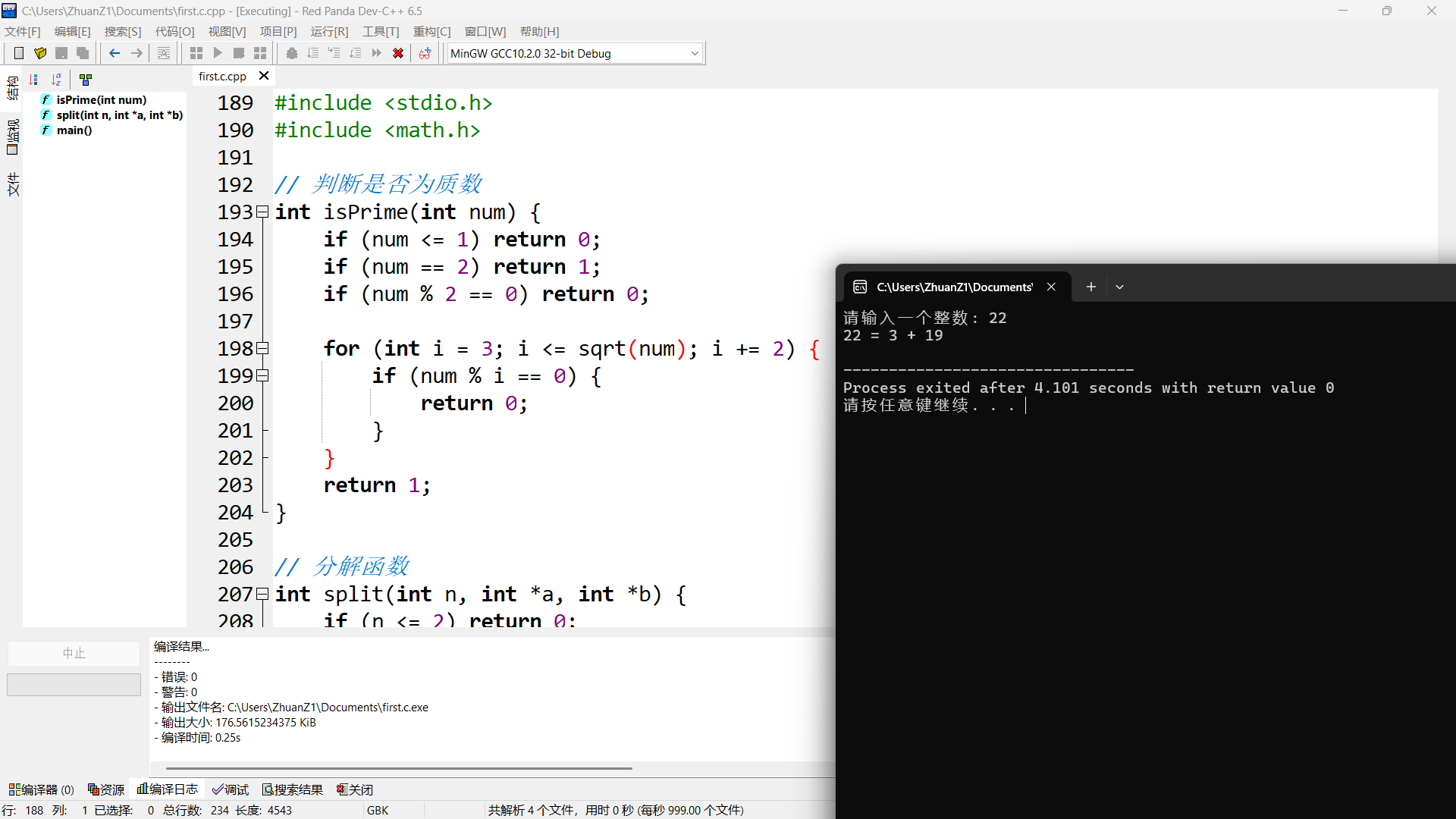Collapse the split function fold at line 207
This screenshot has width=1456, height=819.
(262, 594)
